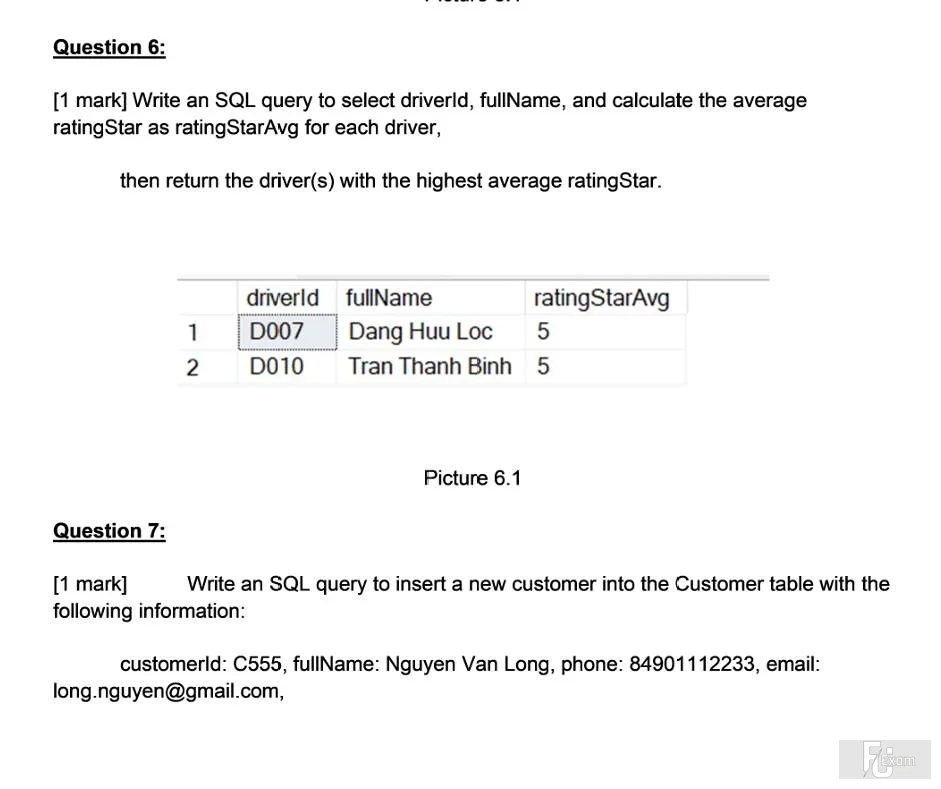The height and width of the screenshot is (789, 941).
Task: Click the [1 mark] label of Question 7
Action: 90,584
